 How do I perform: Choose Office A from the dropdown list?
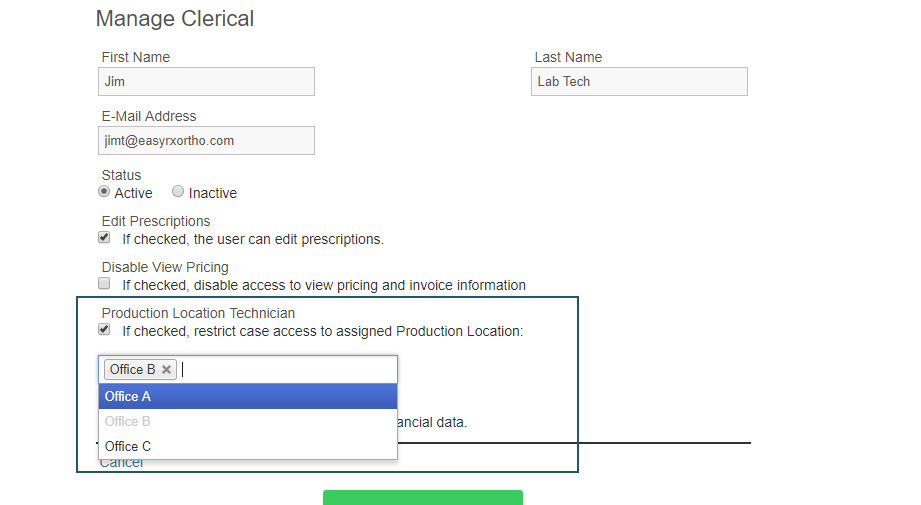point(247,397)
